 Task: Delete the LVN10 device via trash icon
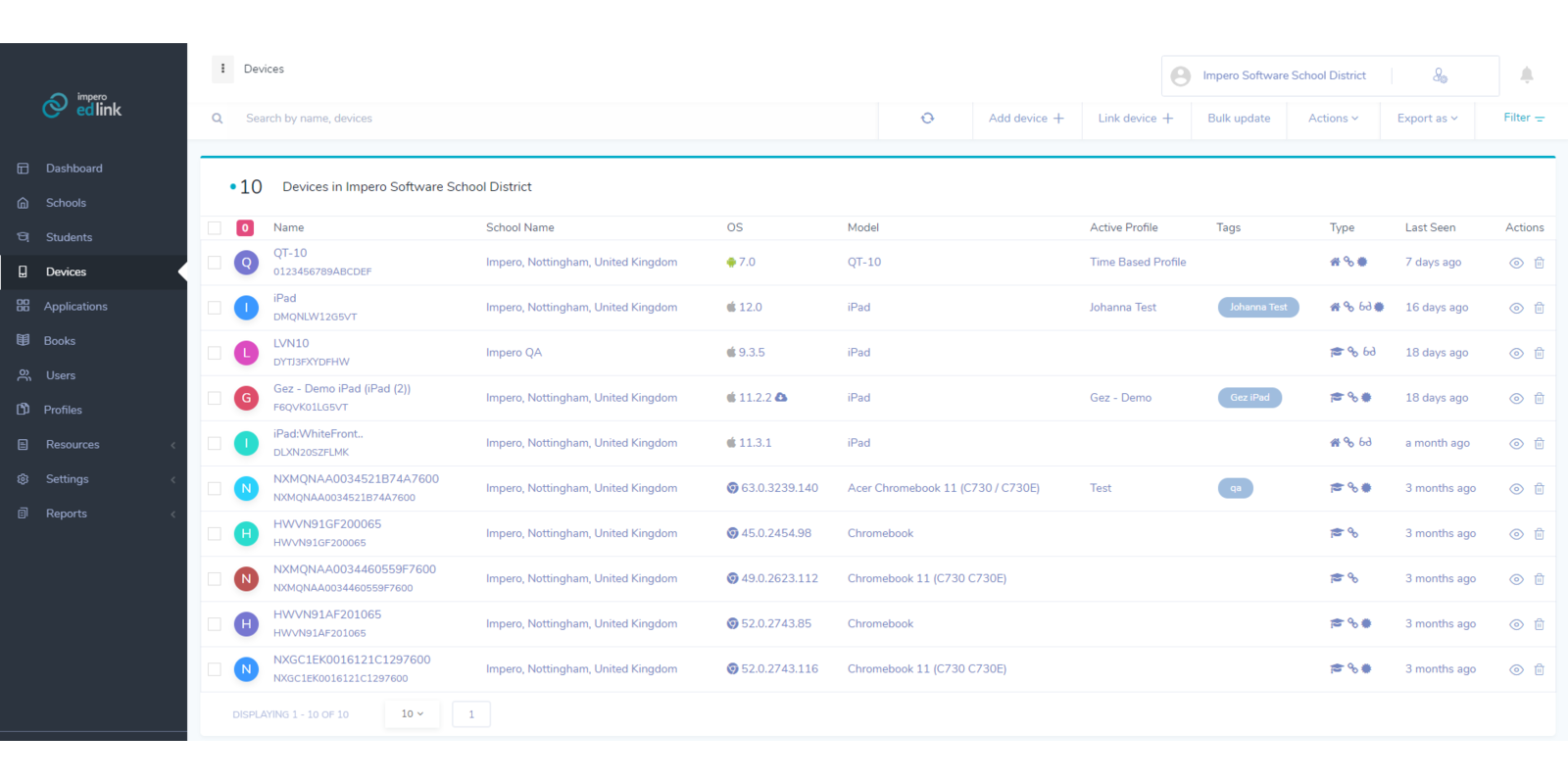[1539, 353]
